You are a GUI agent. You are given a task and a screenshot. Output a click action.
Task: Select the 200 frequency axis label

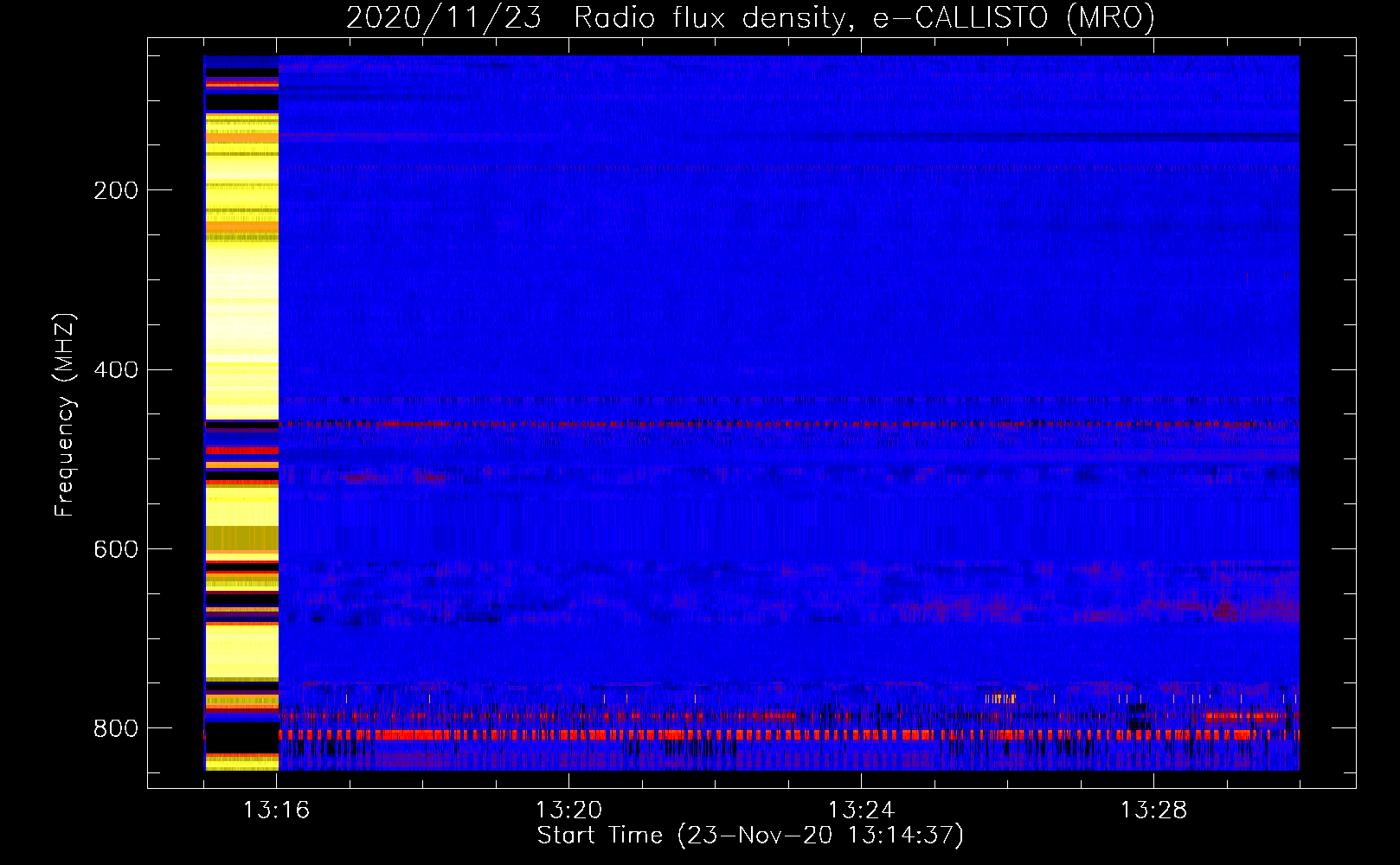point(116,190)
